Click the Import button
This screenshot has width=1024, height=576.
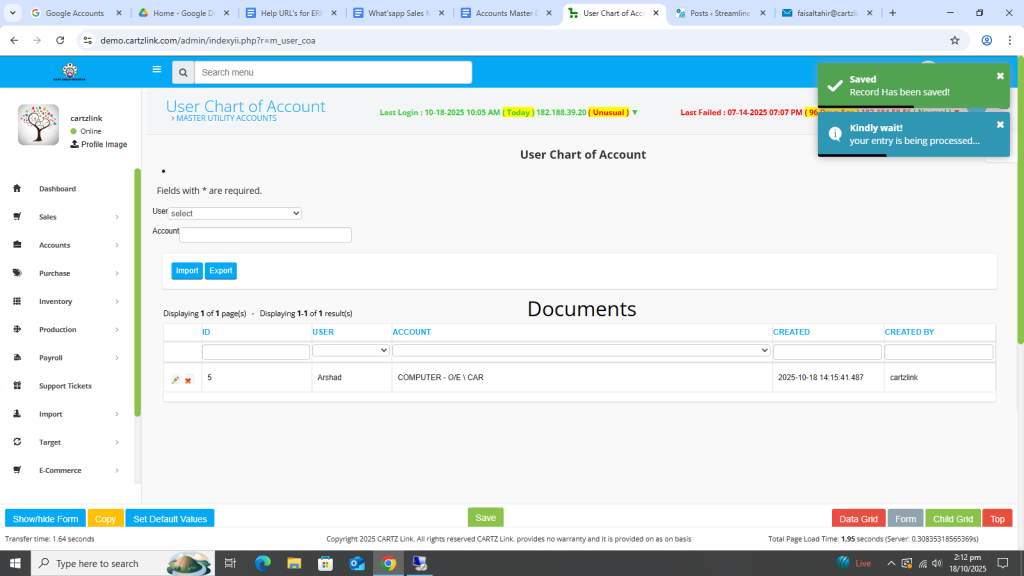point(187,271)
